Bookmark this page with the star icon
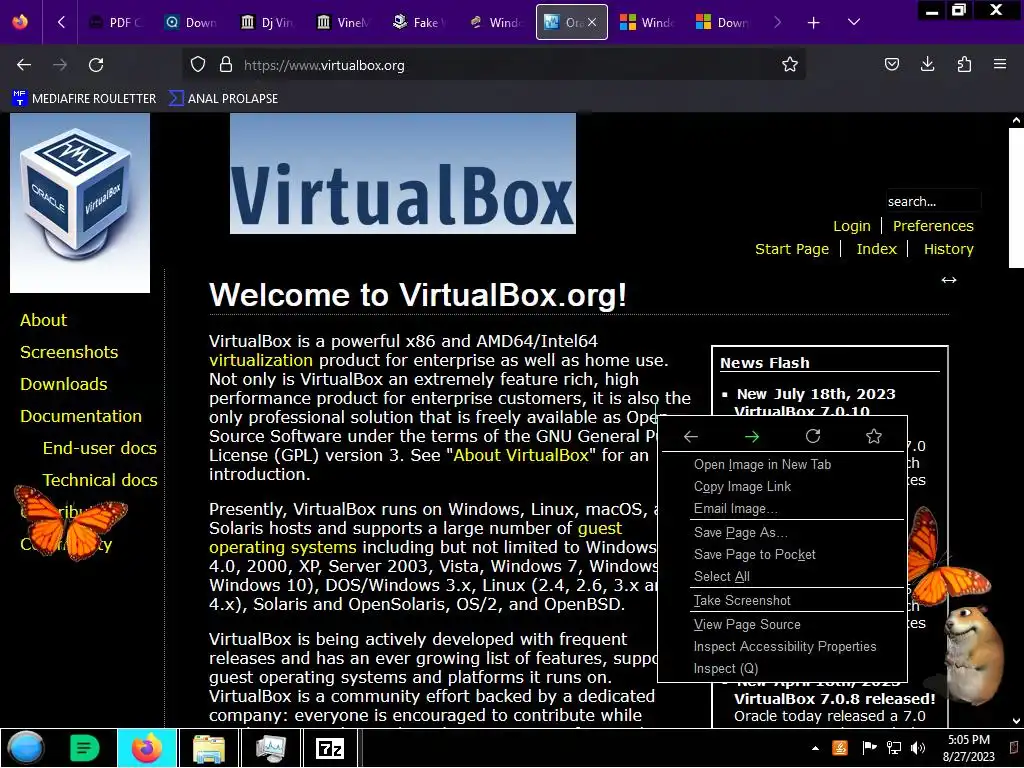Screen dimensions: 1024x768 point(790,65)
